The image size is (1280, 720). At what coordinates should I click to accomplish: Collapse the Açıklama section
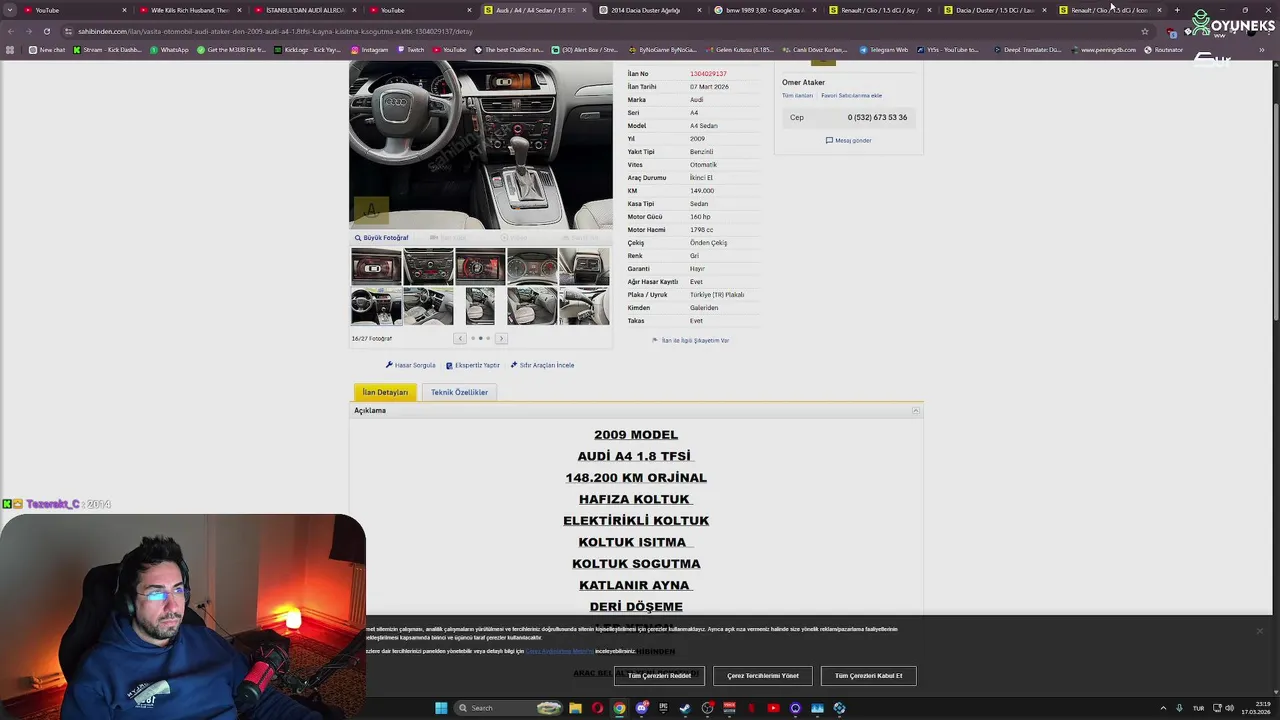pyautogui.click(x=915, y=411)
